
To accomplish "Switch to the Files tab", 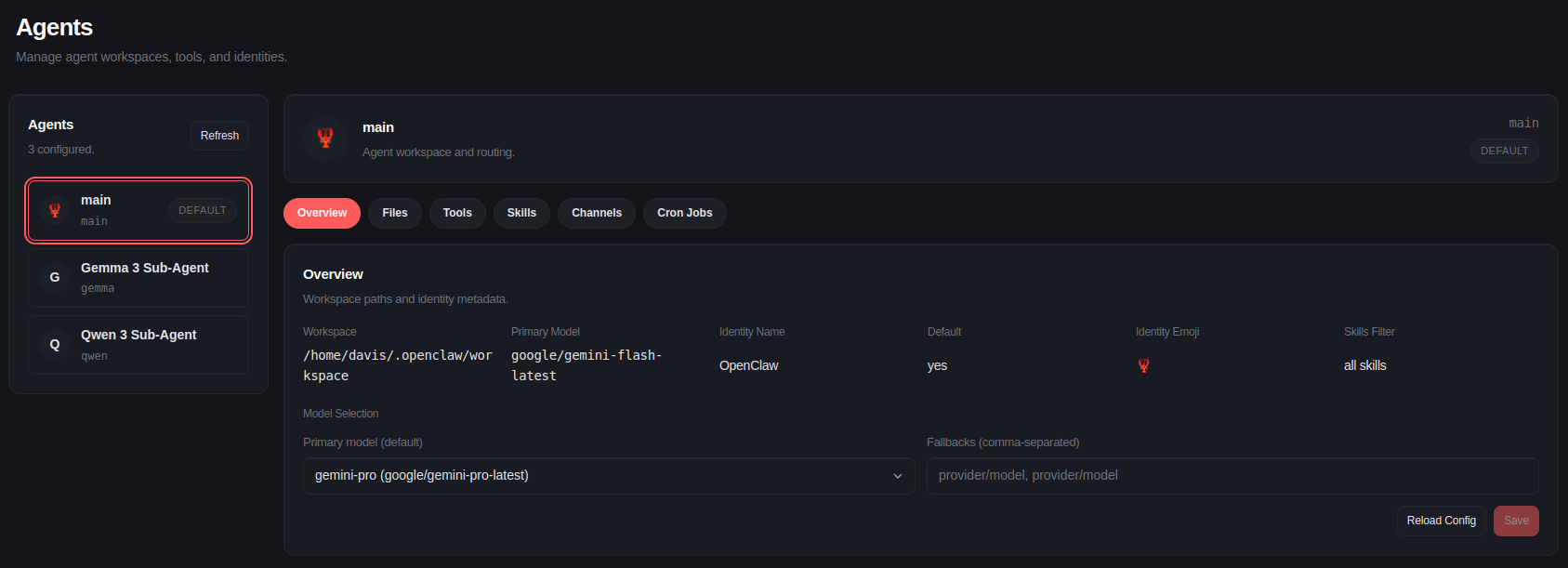I will pyautogui.click(x=395, y=213).
